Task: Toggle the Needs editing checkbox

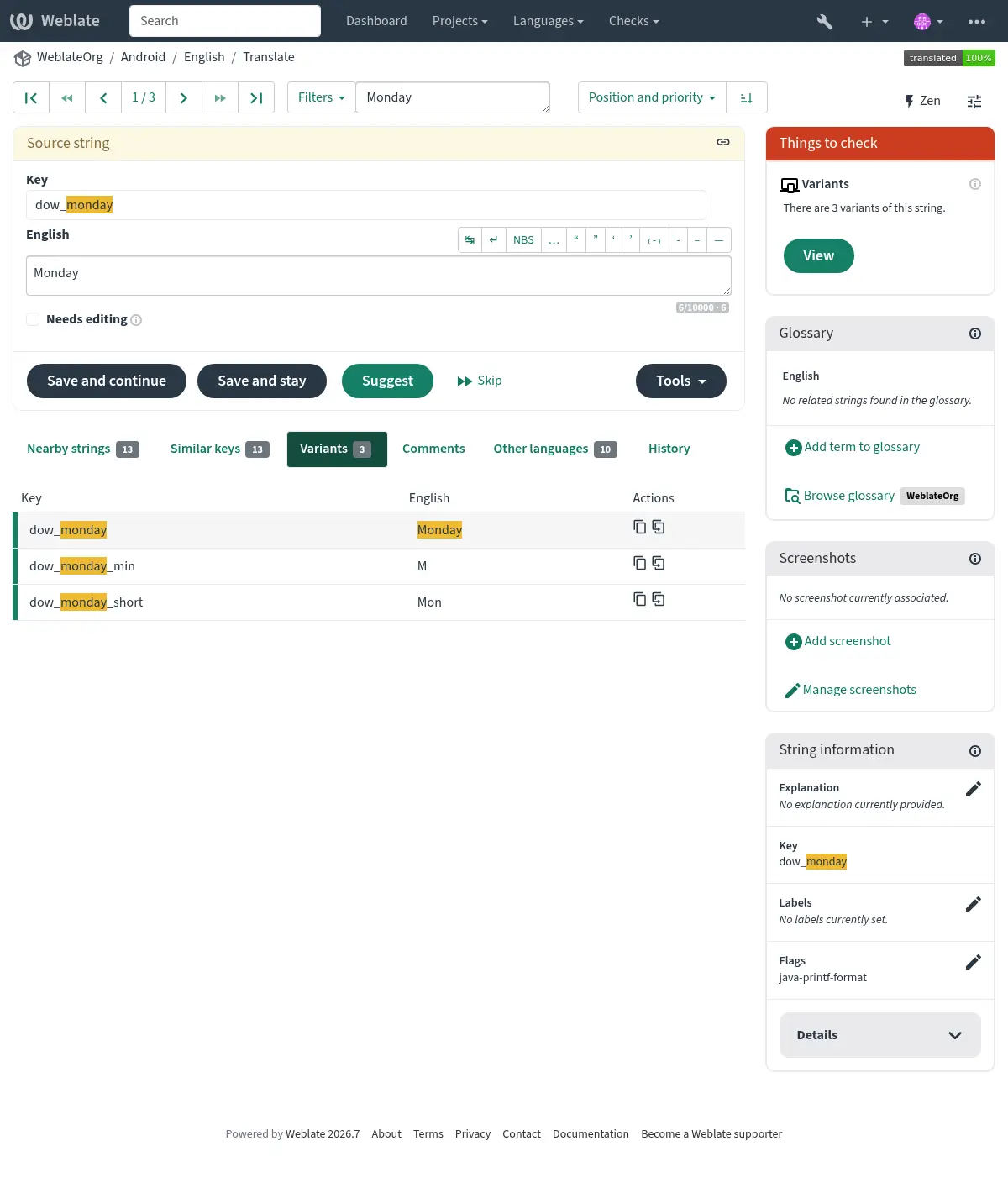Action: (33, 319)
